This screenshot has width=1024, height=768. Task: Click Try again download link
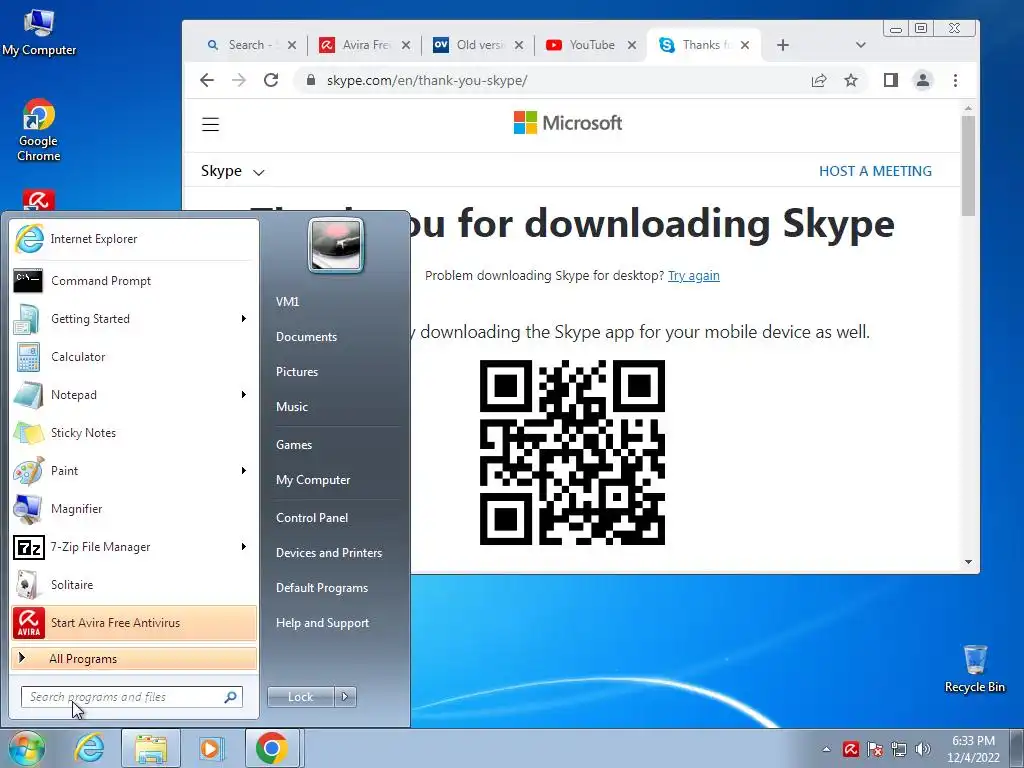point(694,276)
